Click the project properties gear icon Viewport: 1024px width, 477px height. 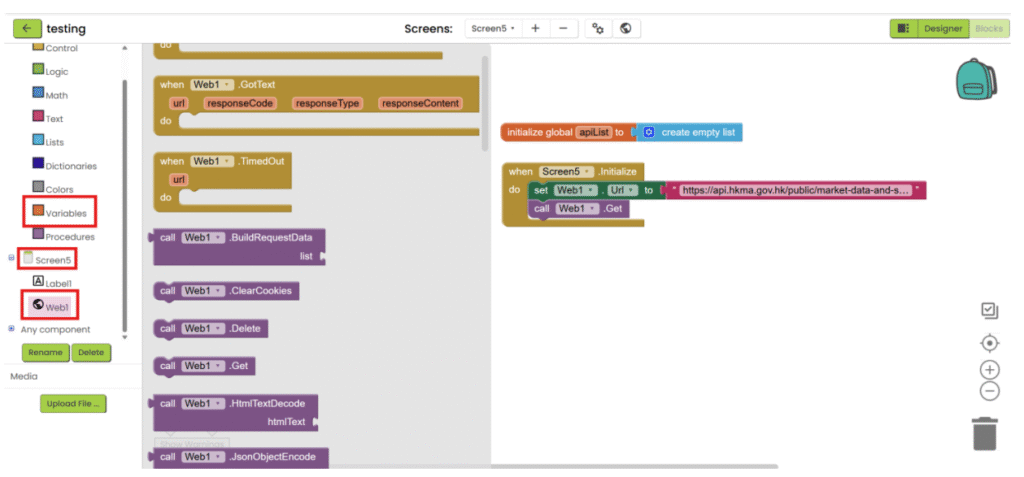[x=598, y=29]
